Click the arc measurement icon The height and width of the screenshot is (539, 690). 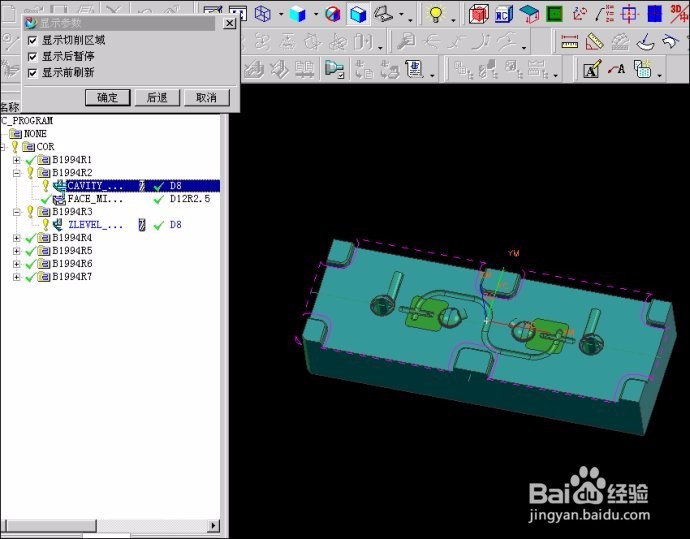(620, 42)
